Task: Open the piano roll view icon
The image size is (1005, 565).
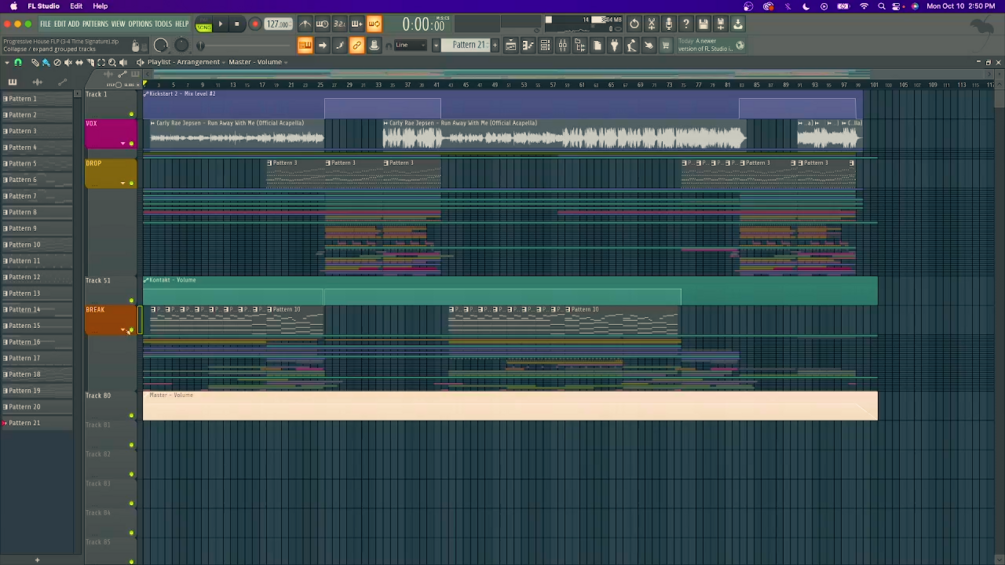Action: click(528, 45)
